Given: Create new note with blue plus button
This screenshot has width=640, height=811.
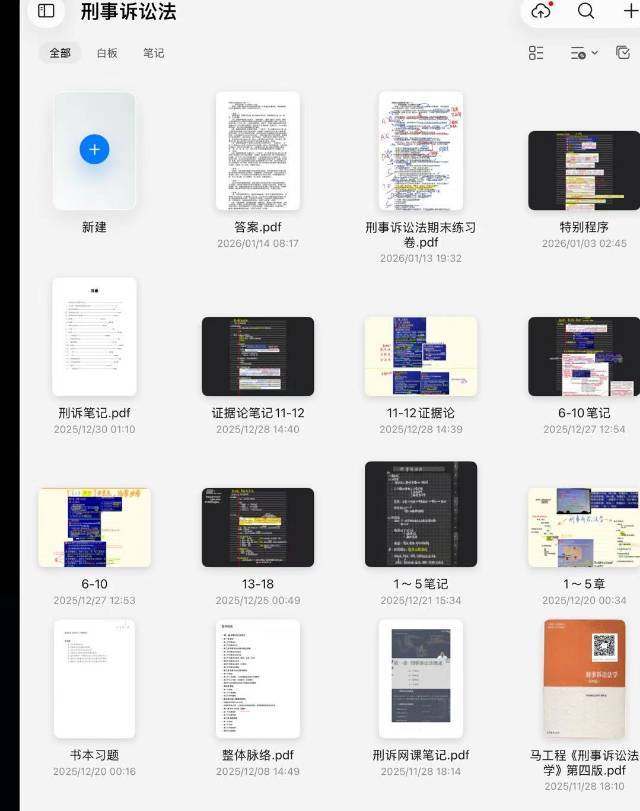Looking at the screenshot, I should pyautogui.click(x=94, y=149).
